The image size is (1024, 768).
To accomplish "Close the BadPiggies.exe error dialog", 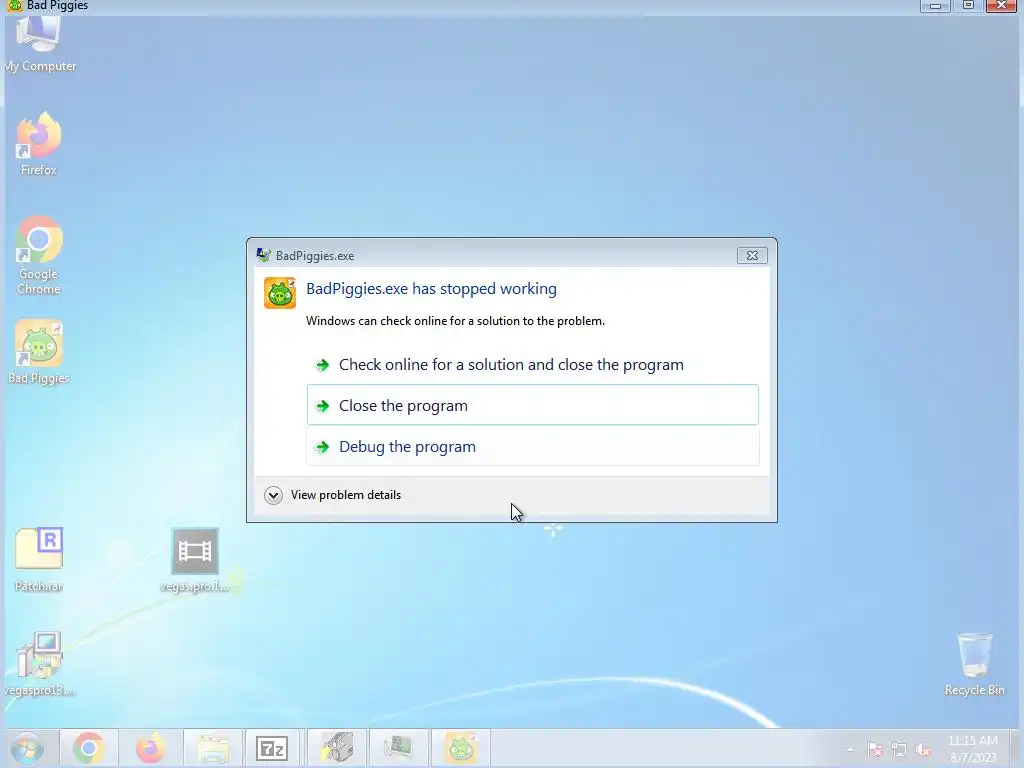I will point(752,255).
